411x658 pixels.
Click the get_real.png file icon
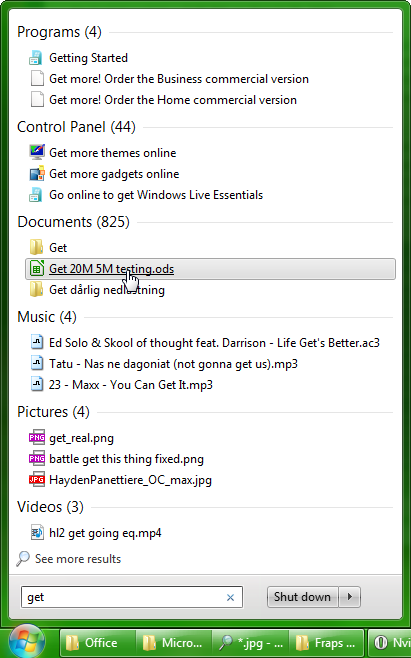(37, 438)
